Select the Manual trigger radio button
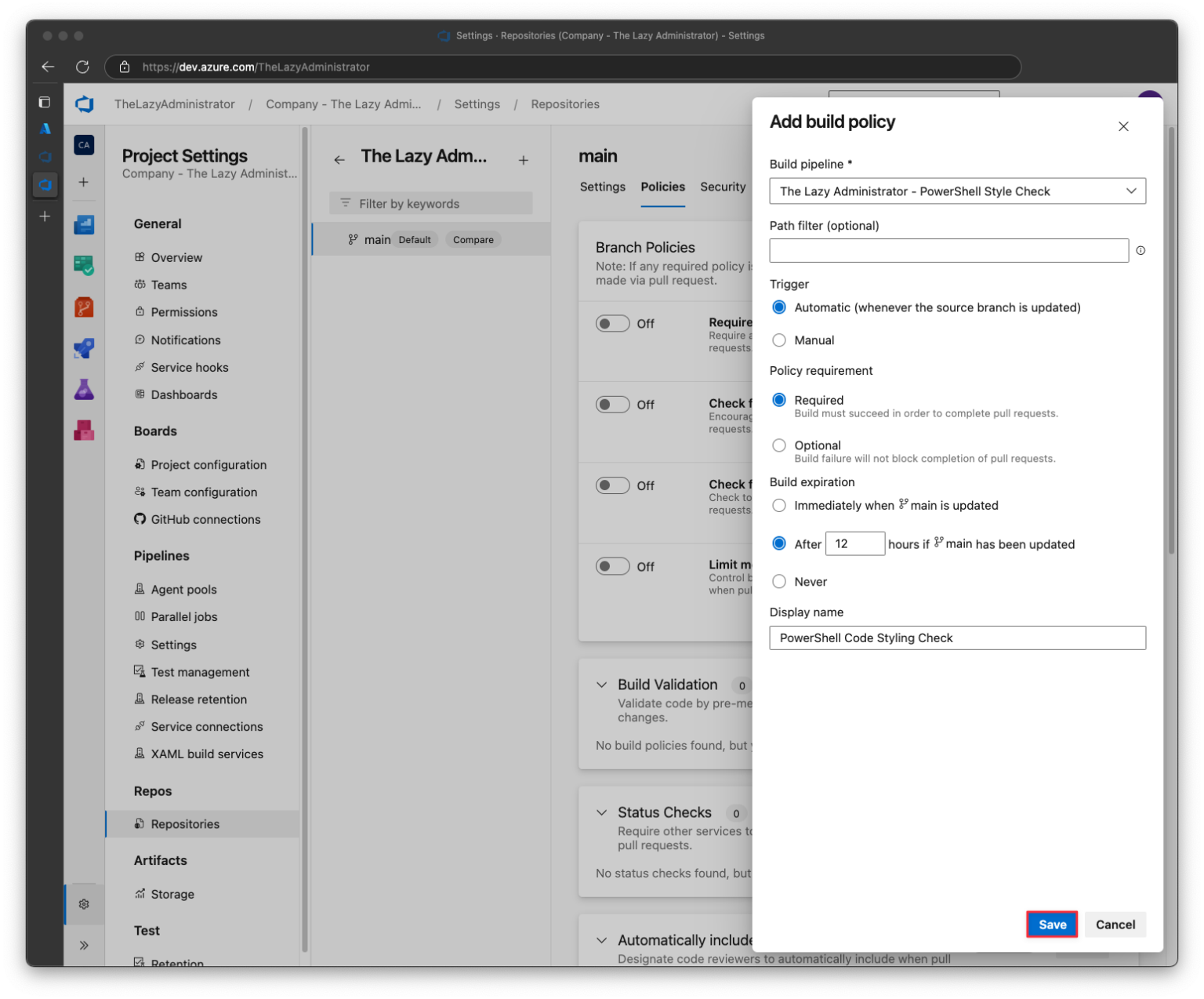 (x=779, y=340)
